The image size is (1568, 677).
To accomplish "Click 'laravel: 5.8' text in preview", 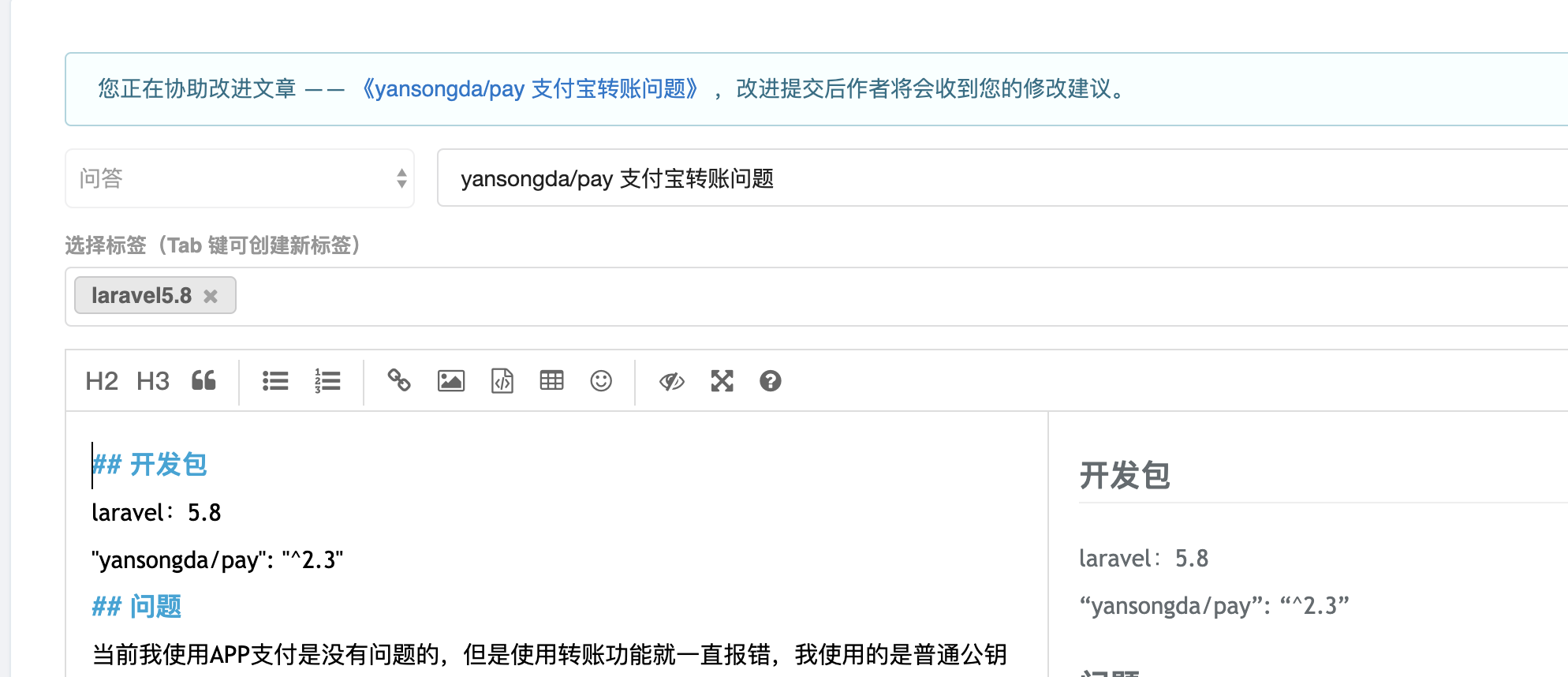I will (1144, 559).
